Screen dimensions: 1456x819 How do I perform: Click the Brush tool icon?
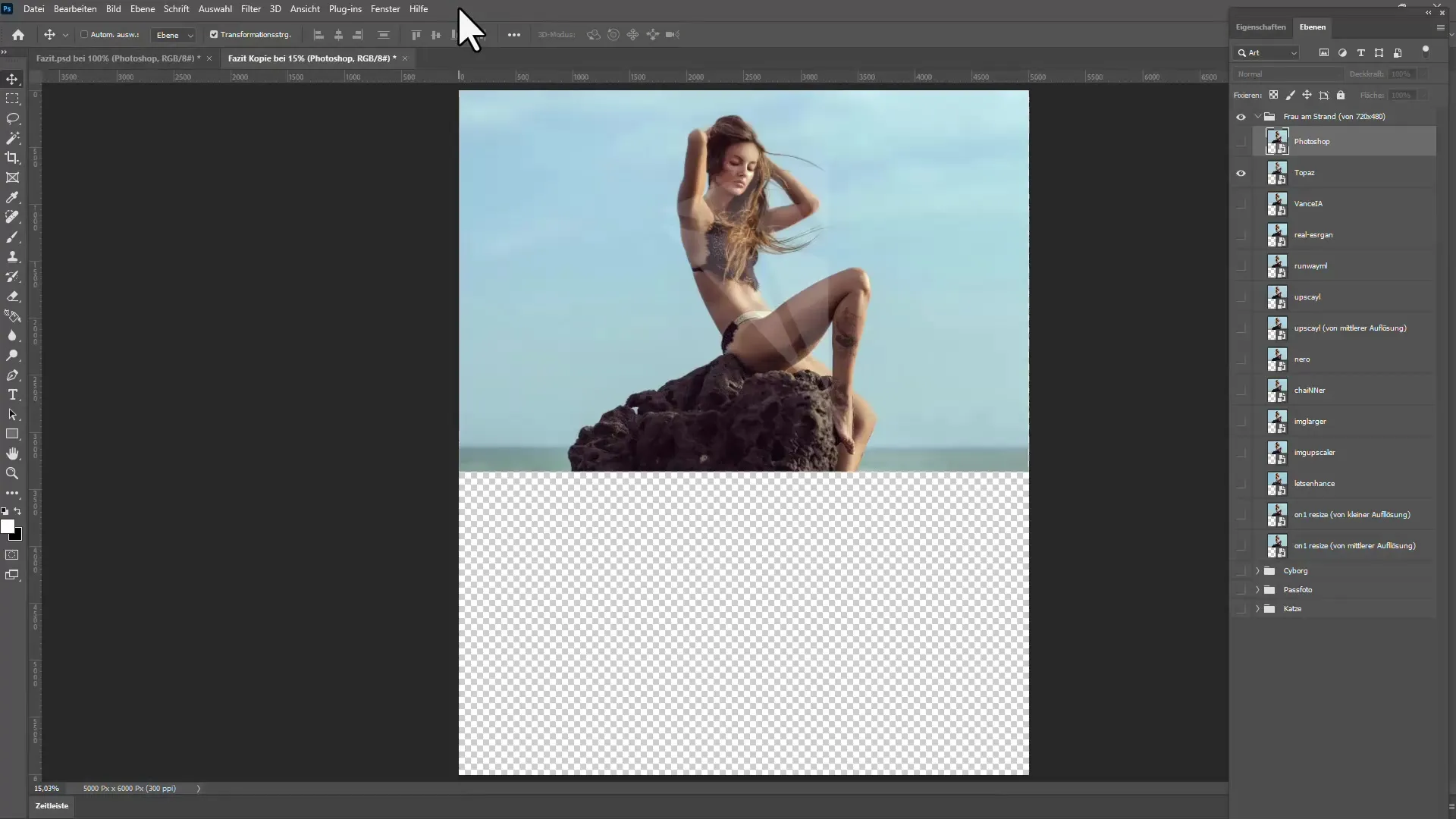pyautogui.click(x=13, y=237)
